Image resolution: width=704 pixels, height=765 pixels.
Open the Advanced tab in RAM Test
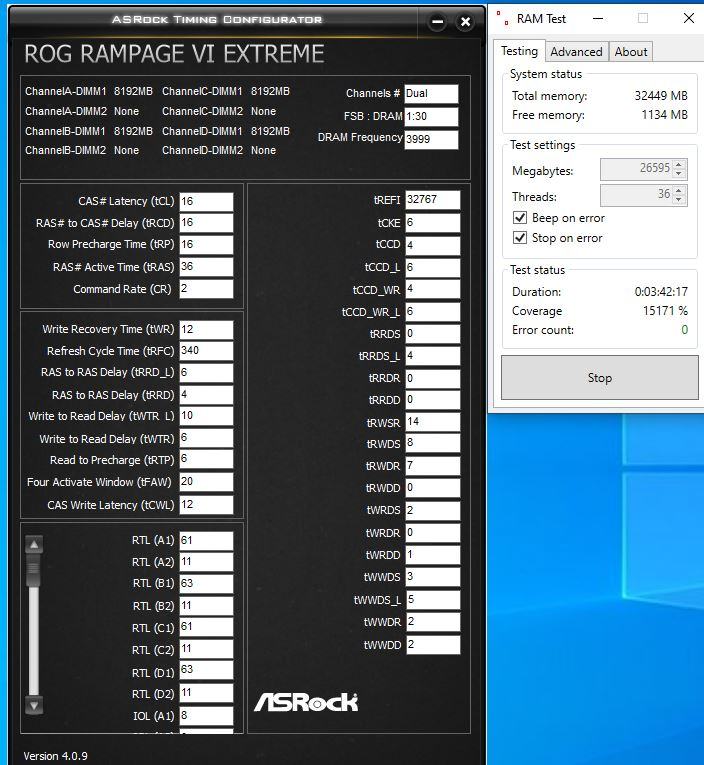(577, 52)
